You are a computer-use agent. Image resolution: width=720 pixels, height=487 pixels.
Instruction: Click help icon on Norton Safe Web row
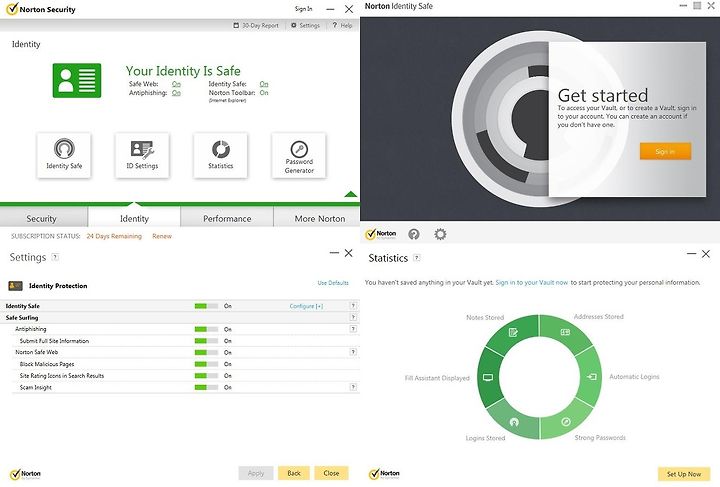[x=353, y=352]
